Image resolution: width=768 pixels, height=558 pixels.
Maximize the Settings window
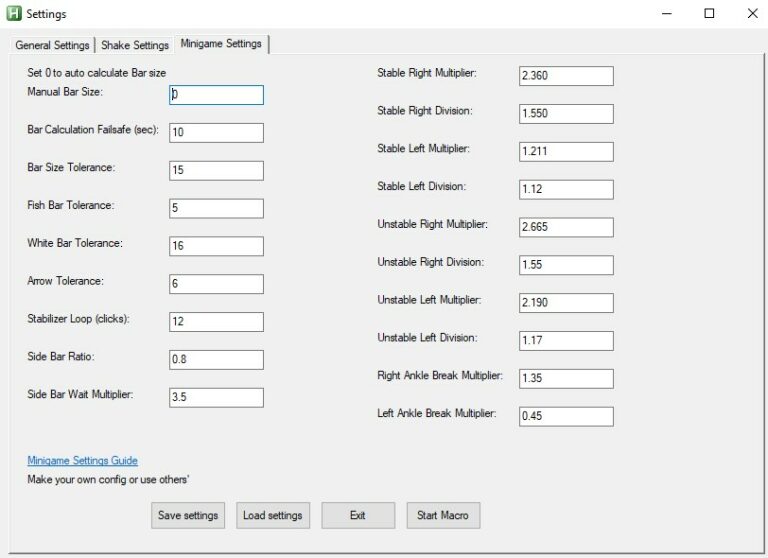click(709, 14)
